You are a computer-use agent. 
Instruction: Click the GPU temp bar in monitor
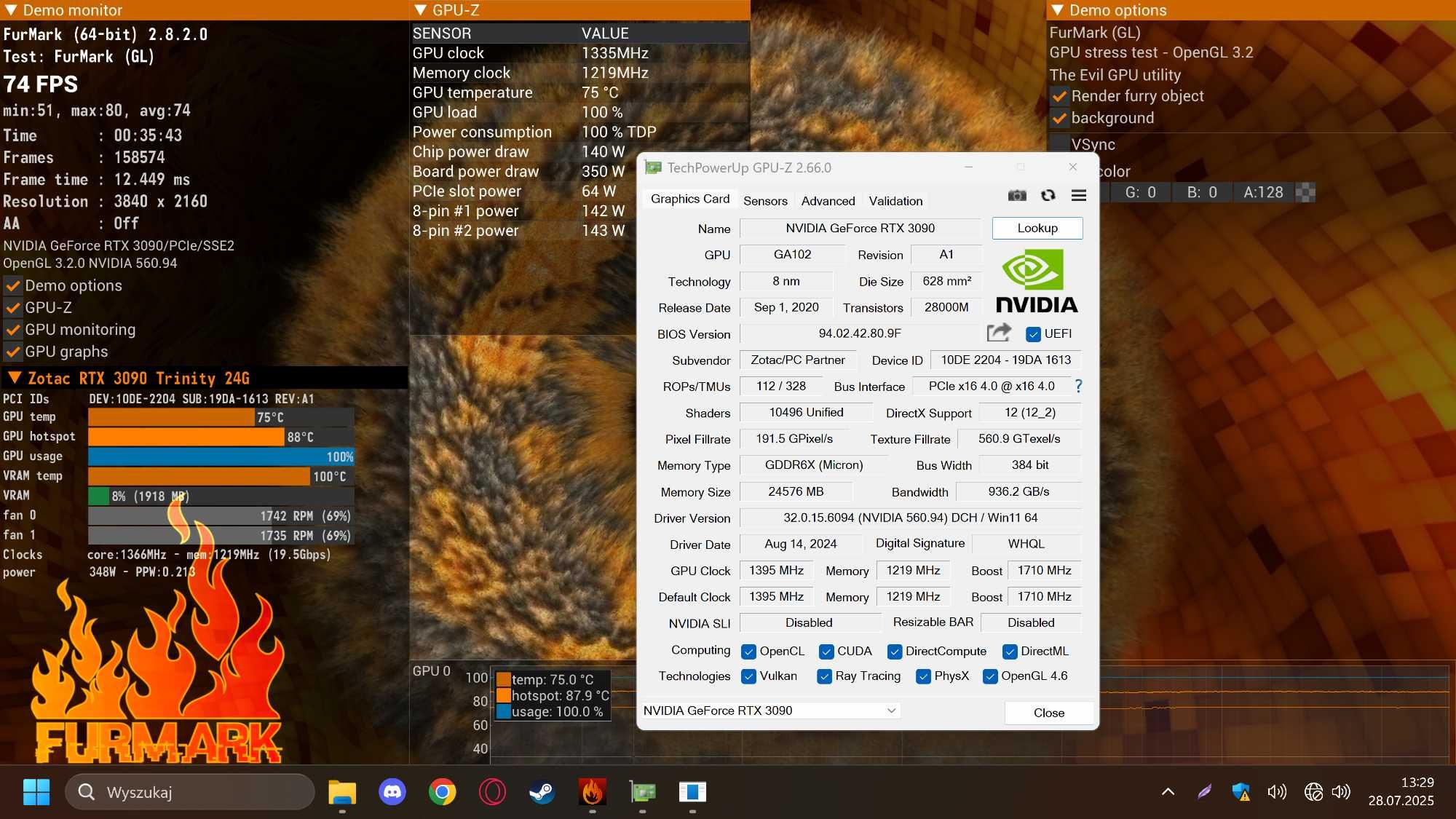(x=221, y=417)
